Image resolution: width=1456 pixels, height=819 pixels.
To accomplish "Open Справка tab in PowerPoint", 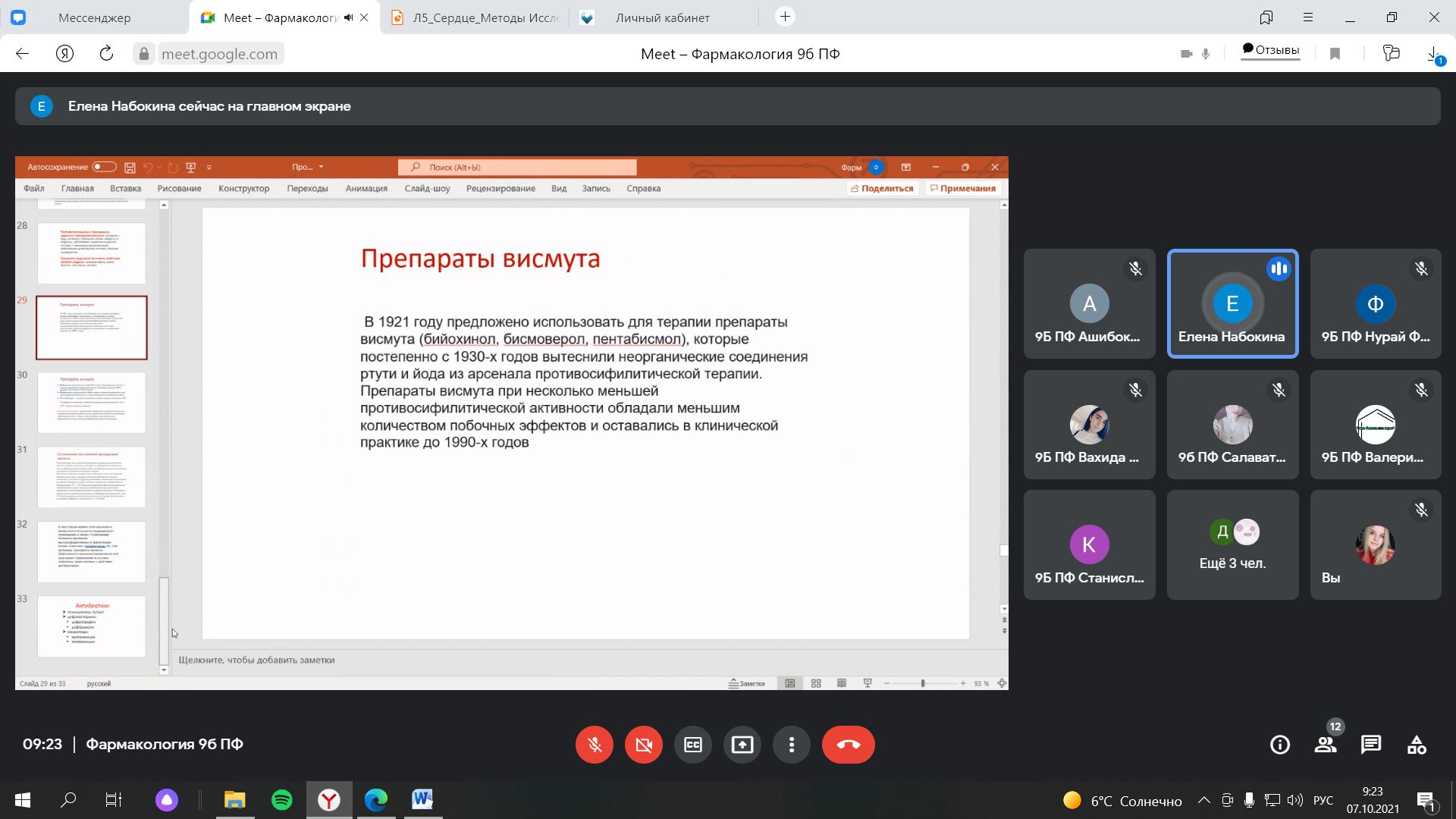I will click(x=643, y=188).
